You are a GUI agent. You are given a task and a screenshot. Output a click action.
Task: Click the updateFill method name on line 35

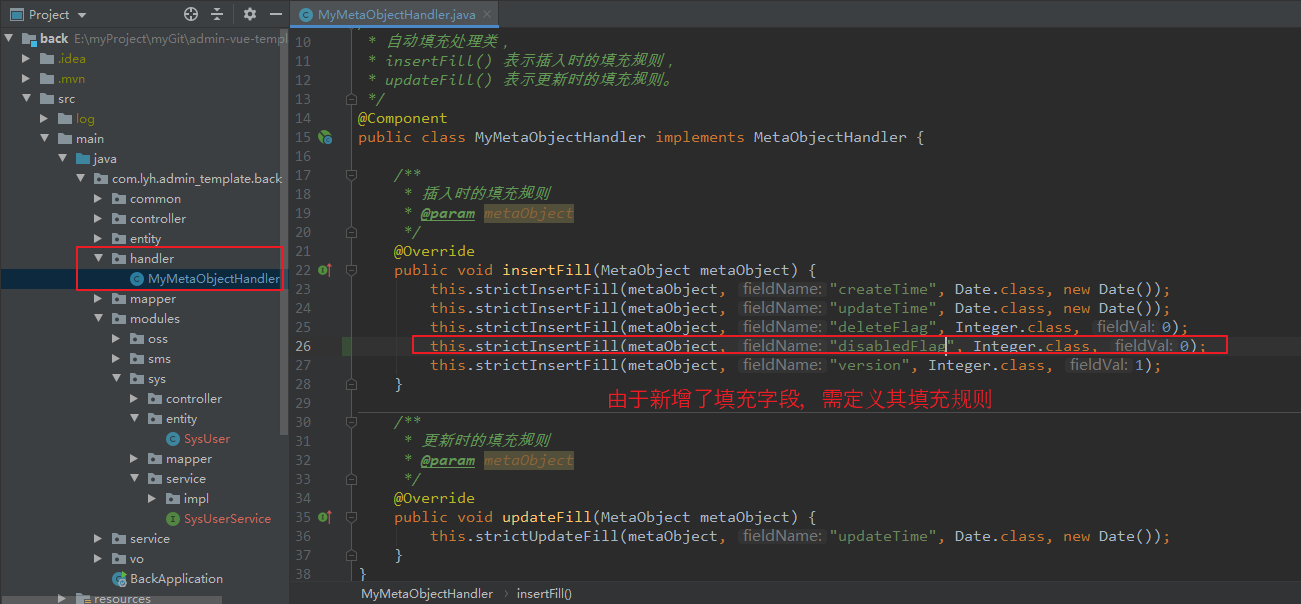(547, 517)
